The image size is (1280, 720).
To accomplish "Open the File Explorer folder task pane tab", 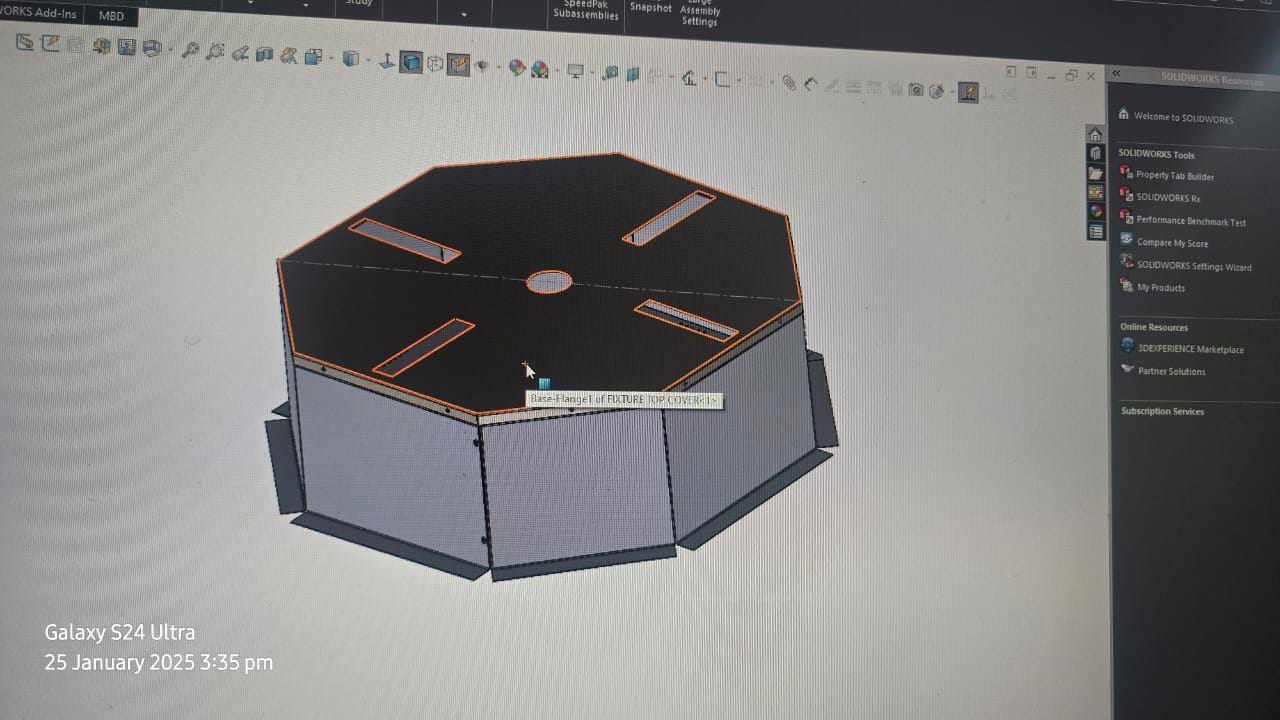I will [1095, 172].
